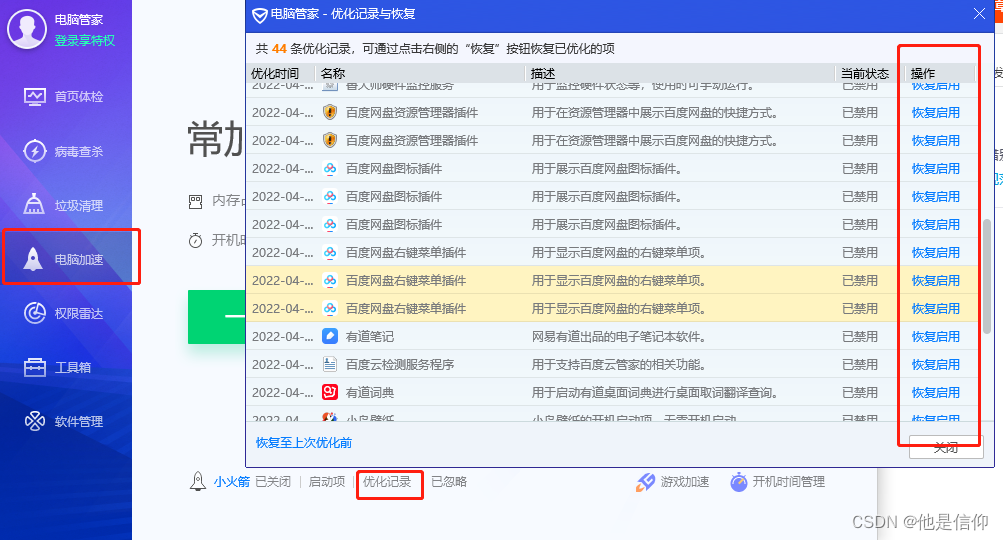Click the 内存 memory icon behind dialog
1003x540 pixels.
(196, 202)
